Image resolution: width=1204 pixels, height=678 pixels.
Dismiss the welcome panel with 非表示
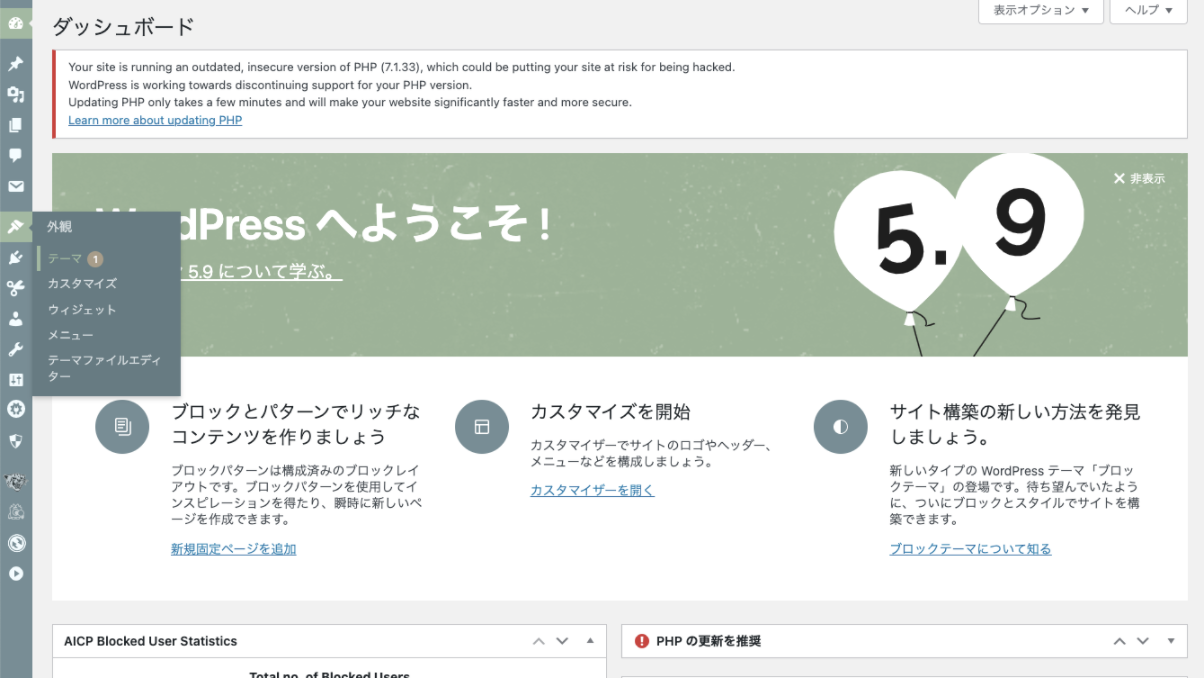tap(1139, 179)
